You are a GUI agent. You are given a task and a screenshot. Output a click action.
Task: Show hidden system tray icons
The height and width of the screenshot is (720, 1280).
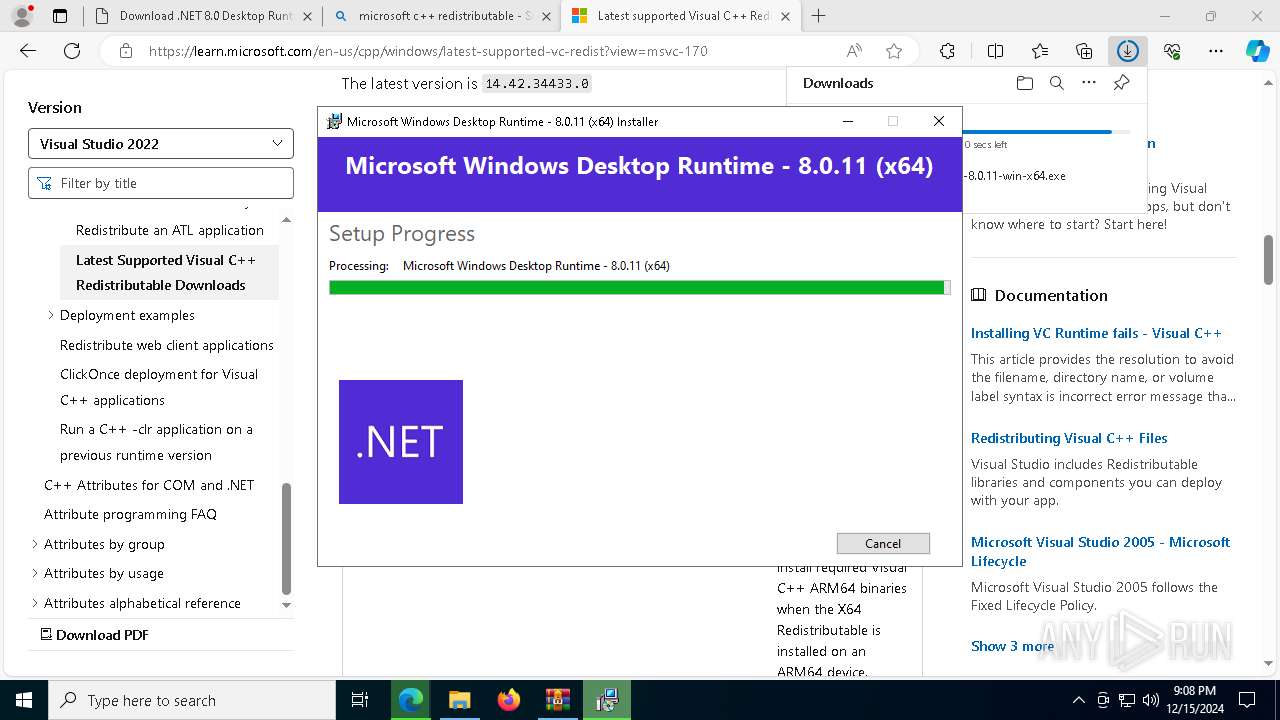(x=1078, y=700)
